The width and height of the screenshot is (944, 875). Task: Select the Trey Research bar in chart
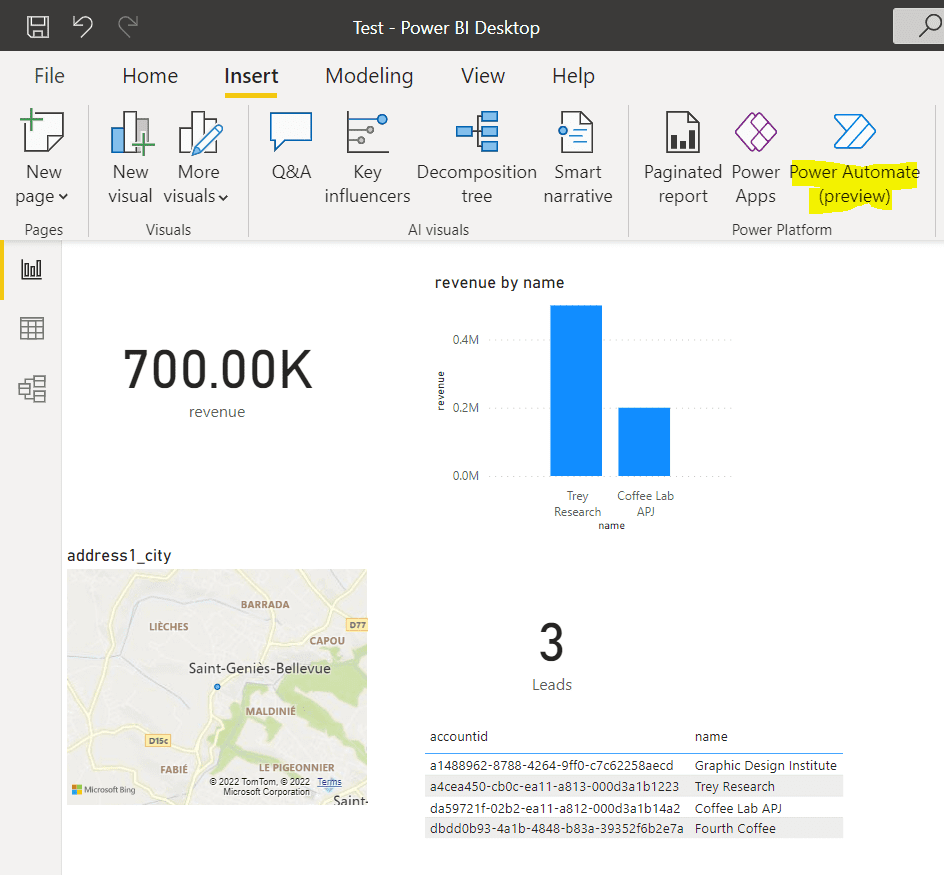[576, 390]
